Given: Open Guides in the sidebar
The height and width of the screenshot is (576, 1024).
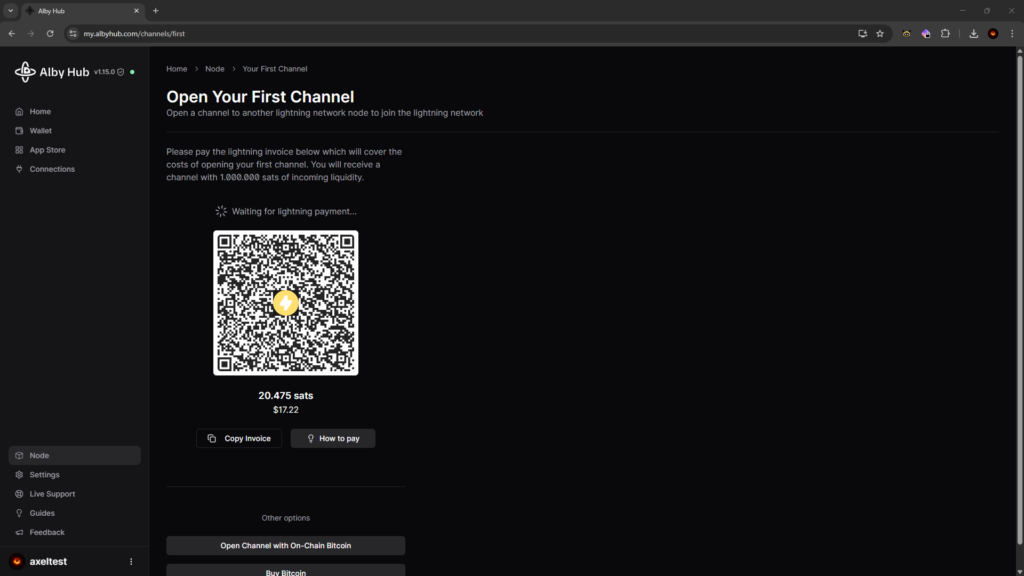Looking at the screenshot, I should coord(42,513).
